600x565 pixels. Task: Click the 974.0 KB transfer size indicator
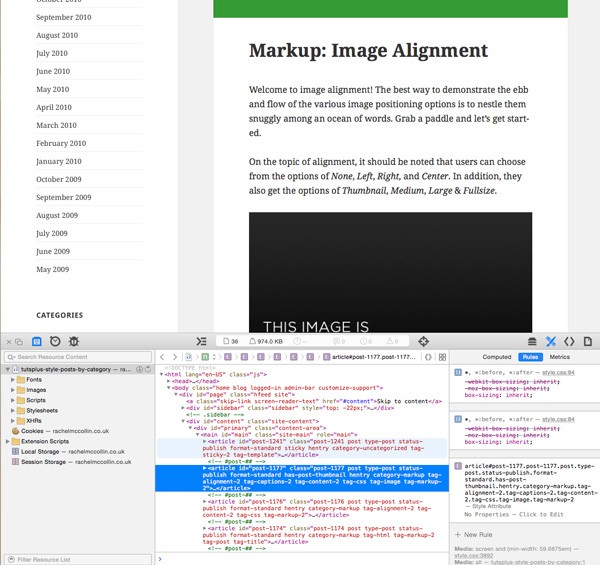(x=266, y=341)
